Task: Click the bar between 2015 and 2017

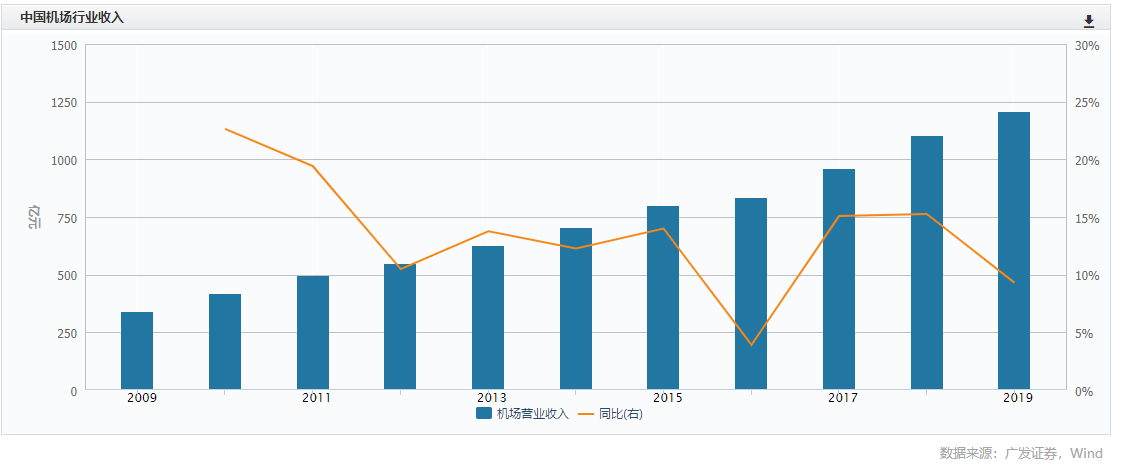Action: [751, 294]
